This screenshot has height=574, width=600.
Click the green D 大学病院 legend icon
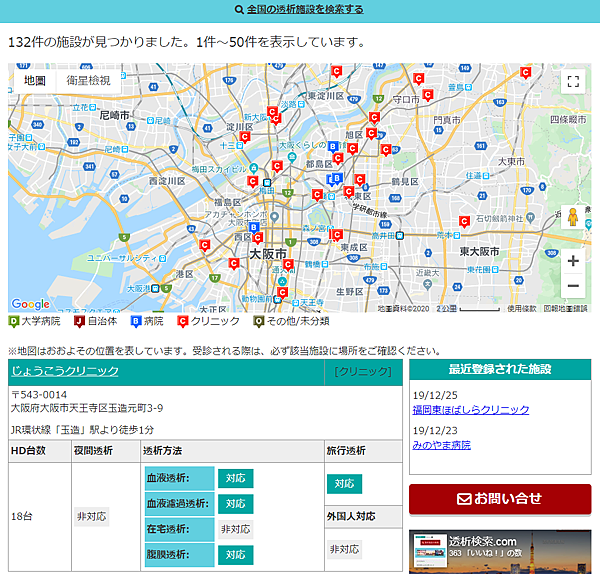13,321
